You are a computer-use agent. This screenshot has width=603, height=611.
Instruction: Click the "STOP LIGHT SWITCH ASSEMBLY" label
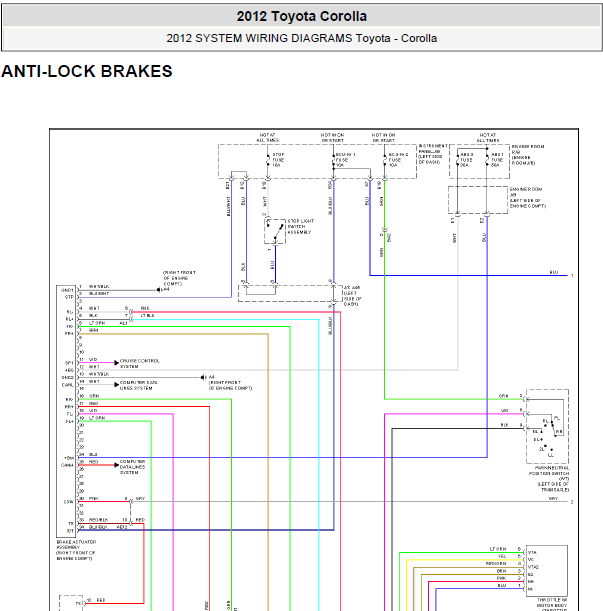click(299, 226)
